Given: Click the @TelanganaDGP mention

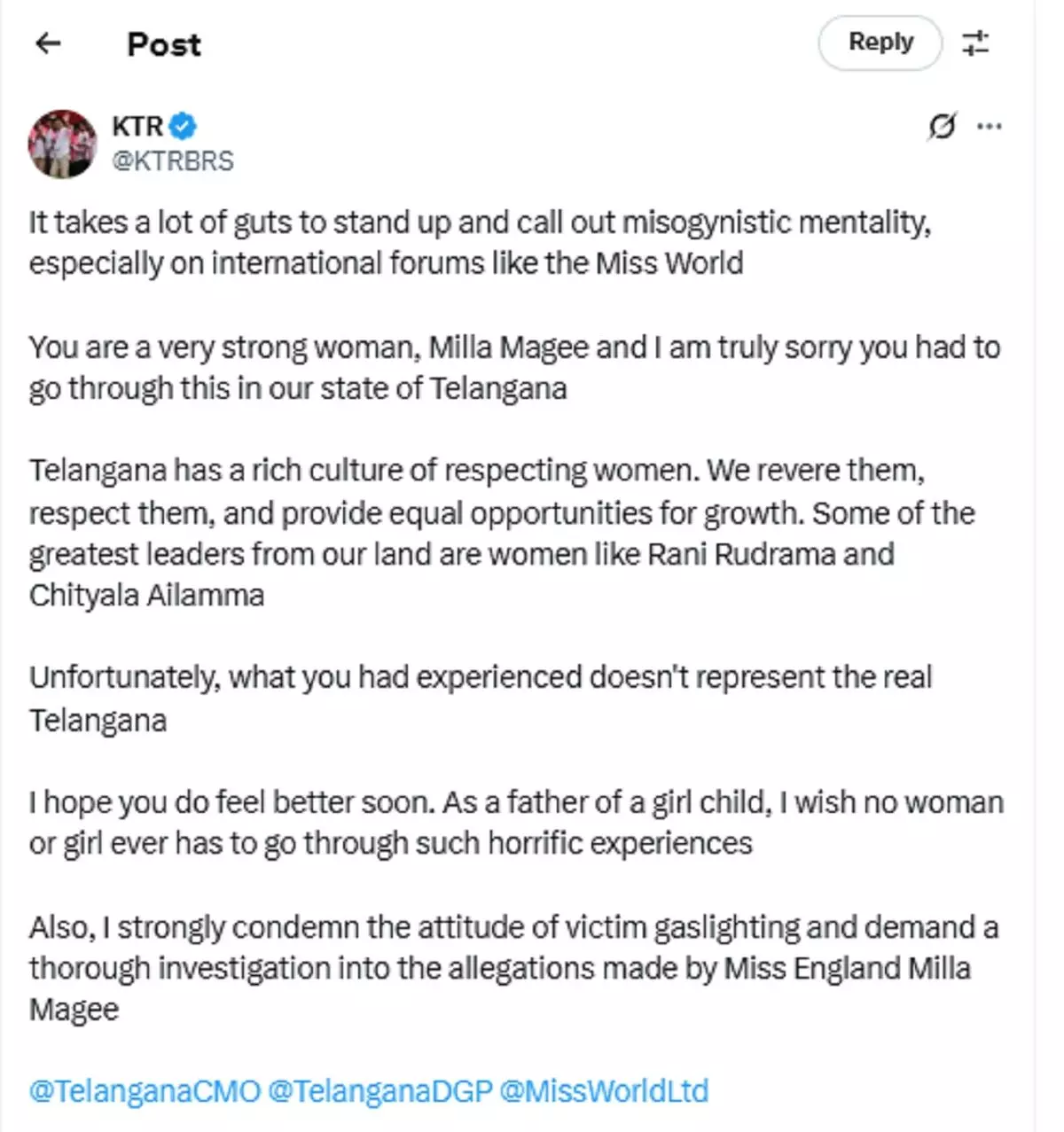Looking at the screenshot, I should pyautogui.click(x=379, y=1090).
